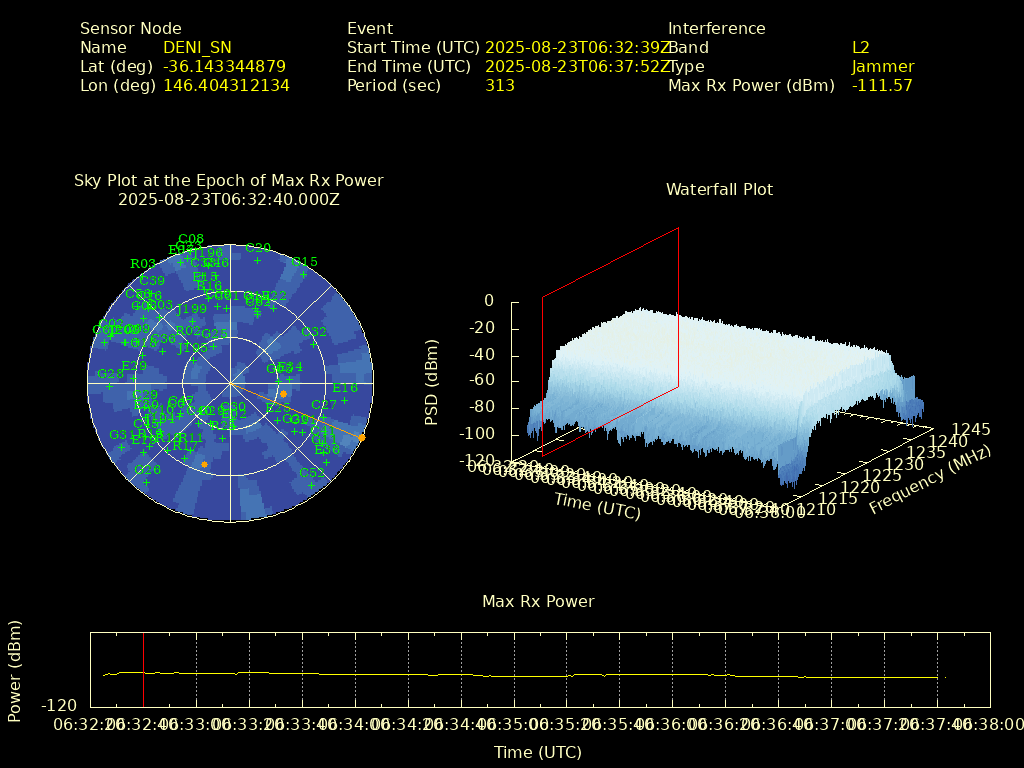The width and height of the screenshot is (1024, 768).
Task: Click the Waterfall Plot title
Action: (719, 189)
